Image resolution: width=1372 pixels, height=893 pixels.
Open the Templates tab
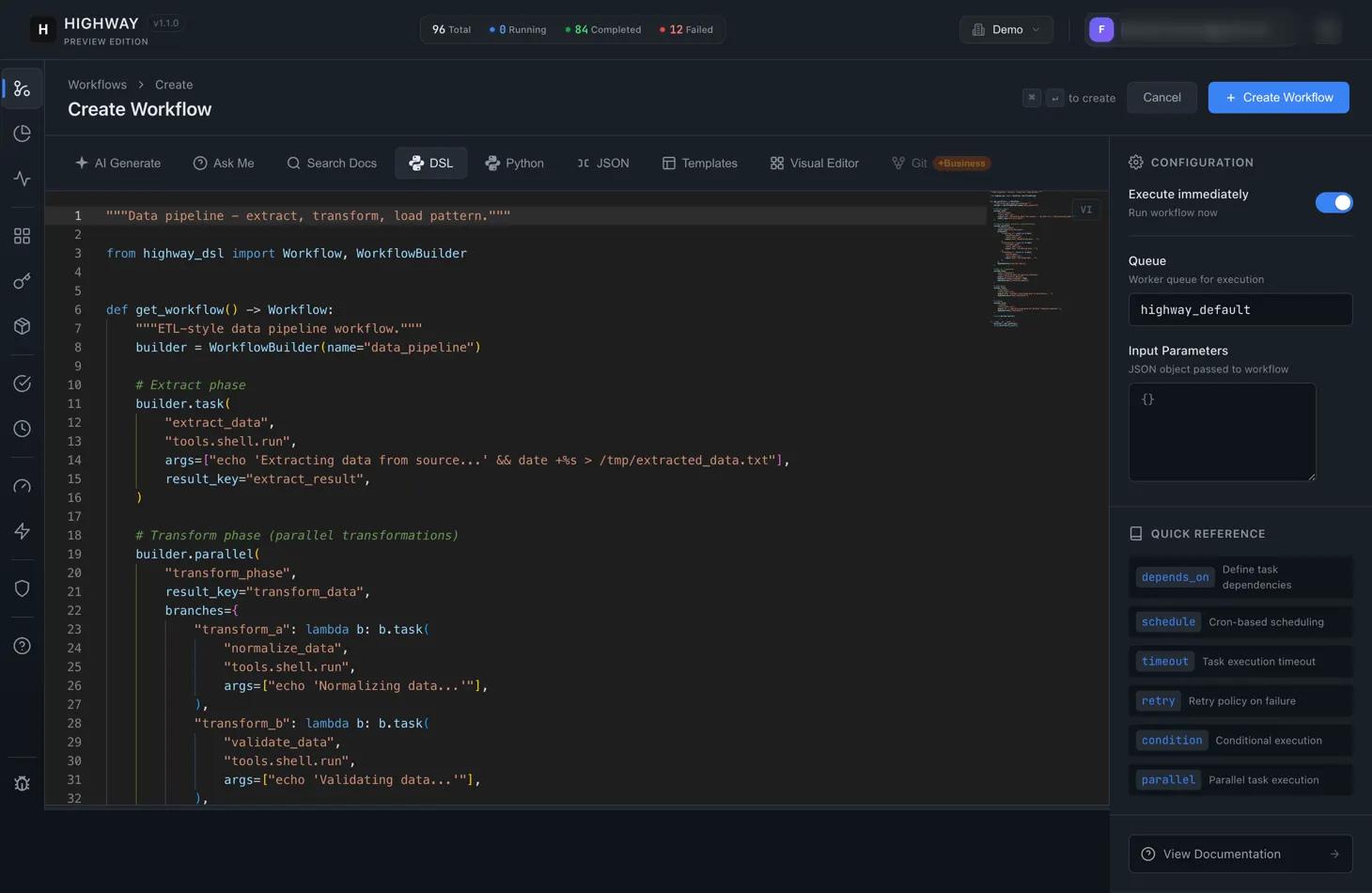click(700, 163)
